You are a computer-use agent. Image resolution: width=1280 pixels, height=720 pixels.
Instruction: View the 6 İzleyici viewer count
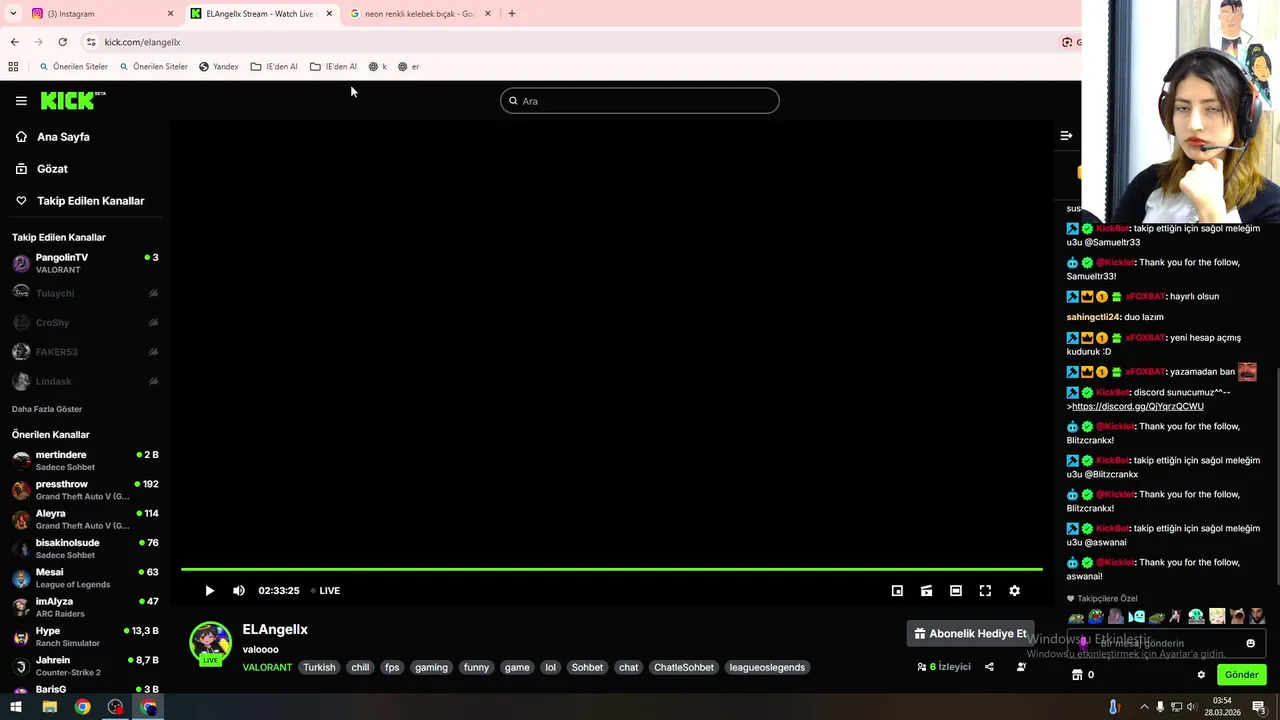(944, 667)
